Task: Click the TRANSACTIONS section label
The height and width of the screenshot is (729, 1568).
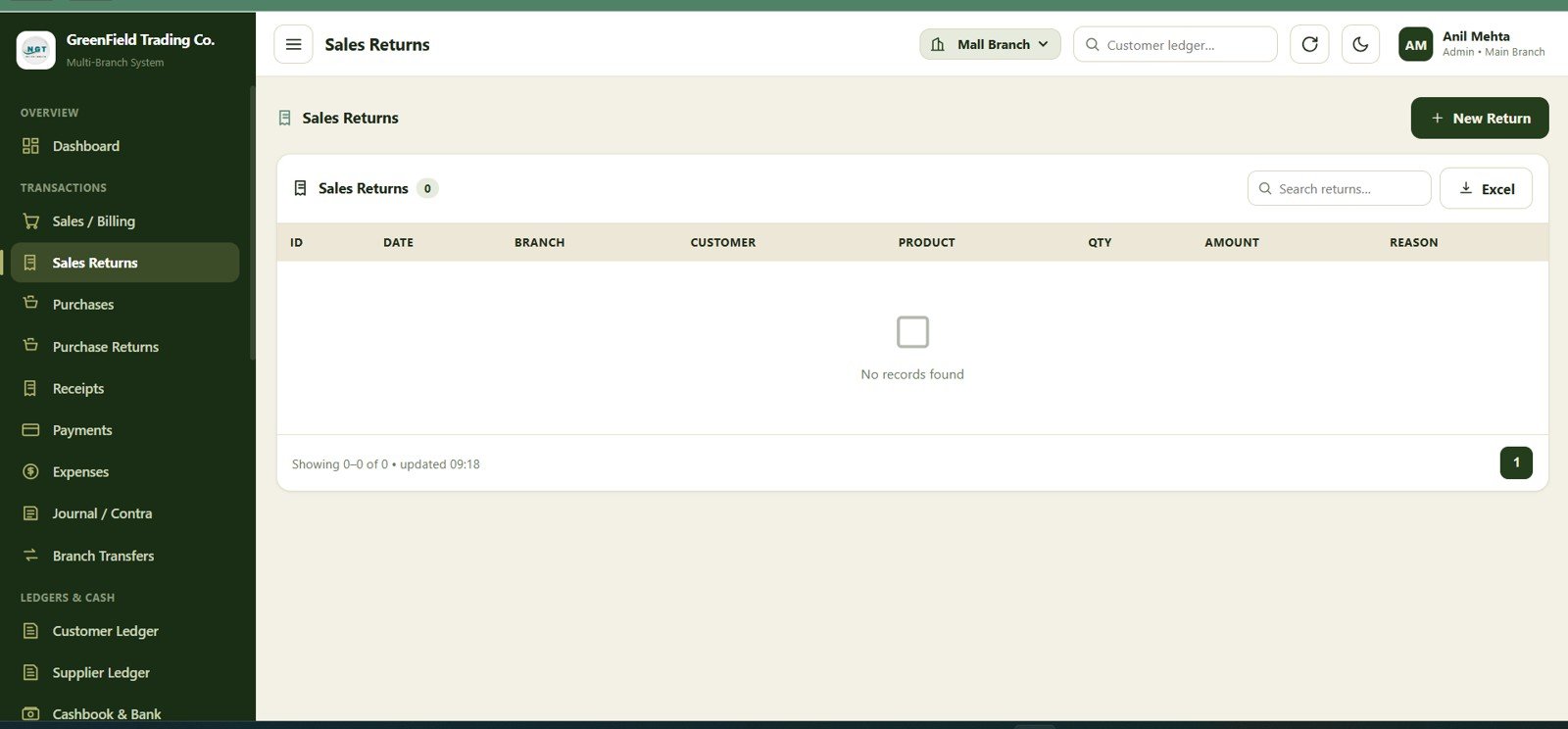Action: coord(64,187)
